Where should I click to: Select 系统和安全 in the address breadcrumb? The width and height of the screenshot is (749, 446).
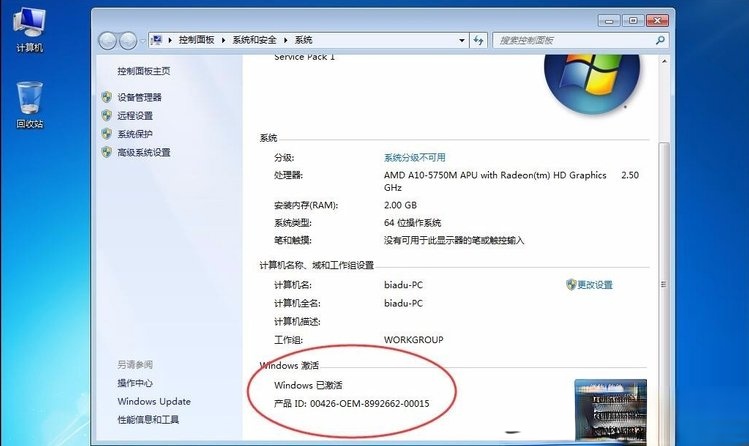click(254, 40)
